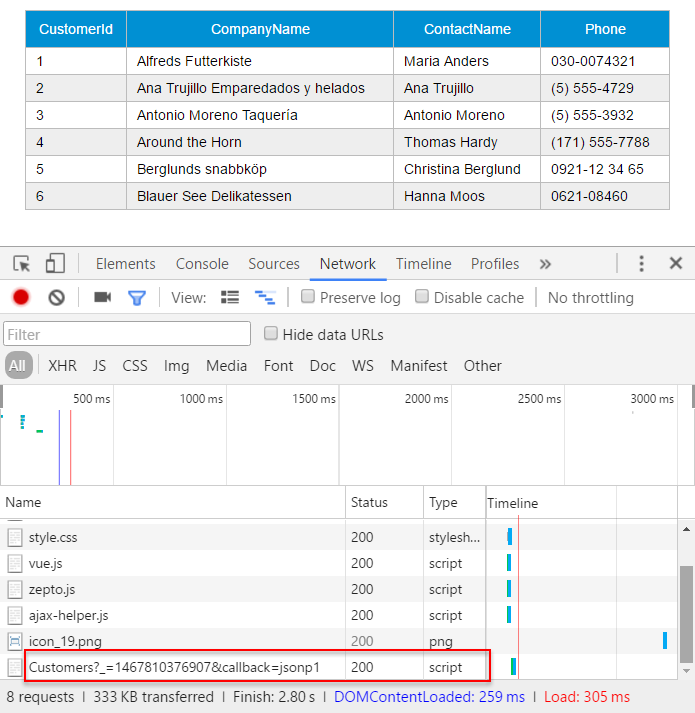Stop recording with the red record button
The height and width of the screenshot is (713, 695).
pyautogui.click(x=21, y=297)
